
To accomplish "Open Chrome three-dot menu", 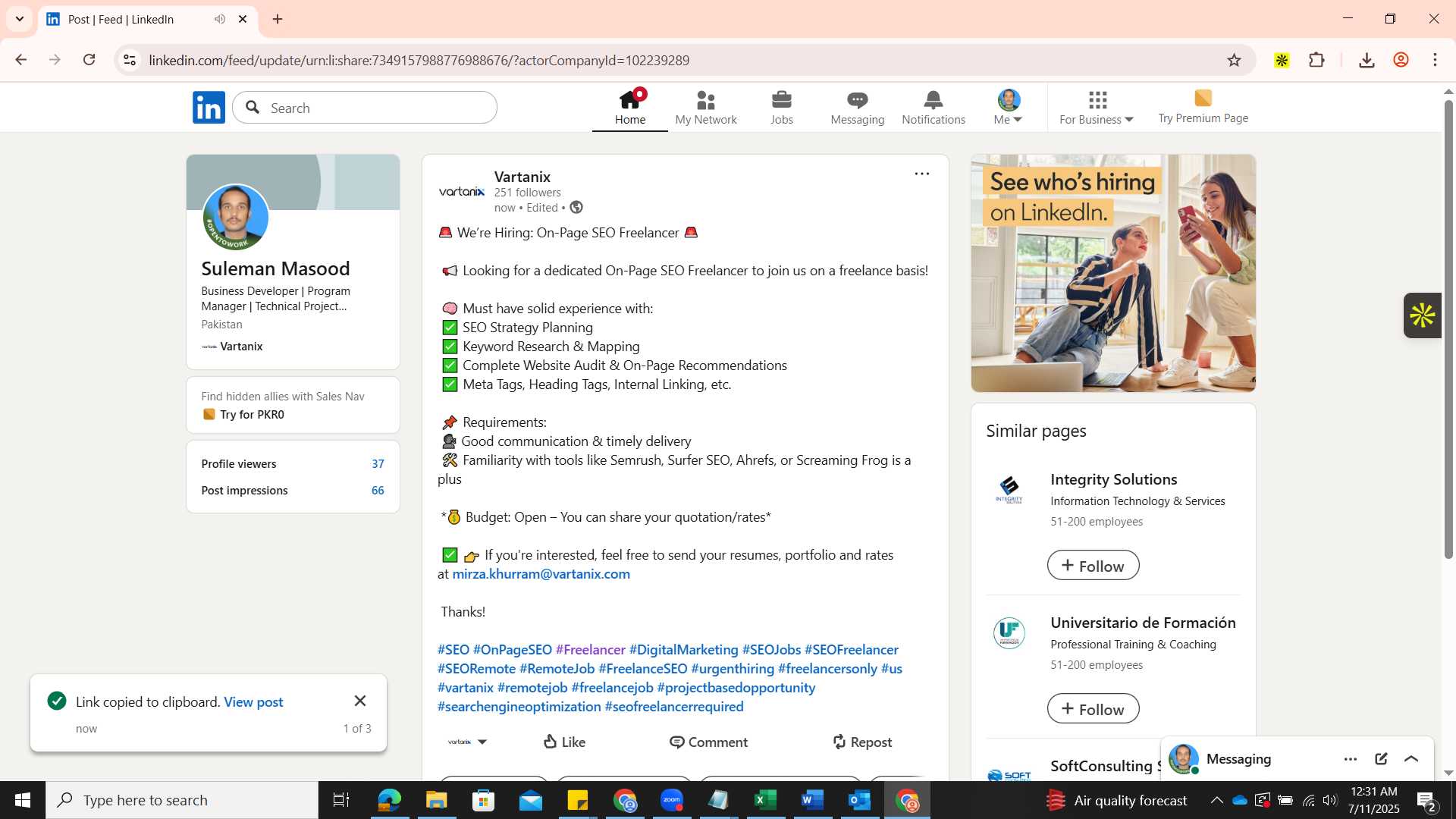I will (x=1435, y=60).
